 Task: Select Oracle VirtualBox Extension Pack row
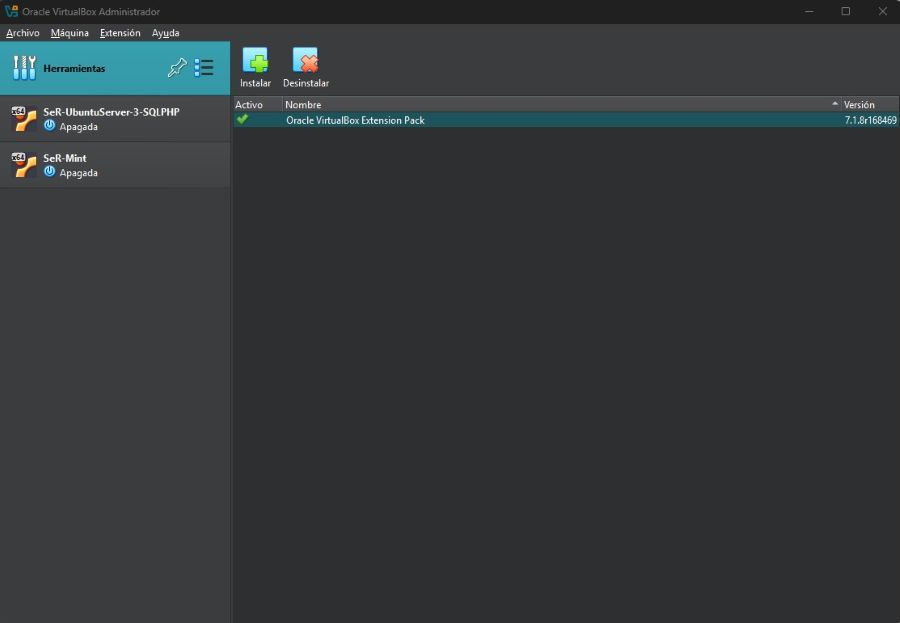click(x=566, y=120)
